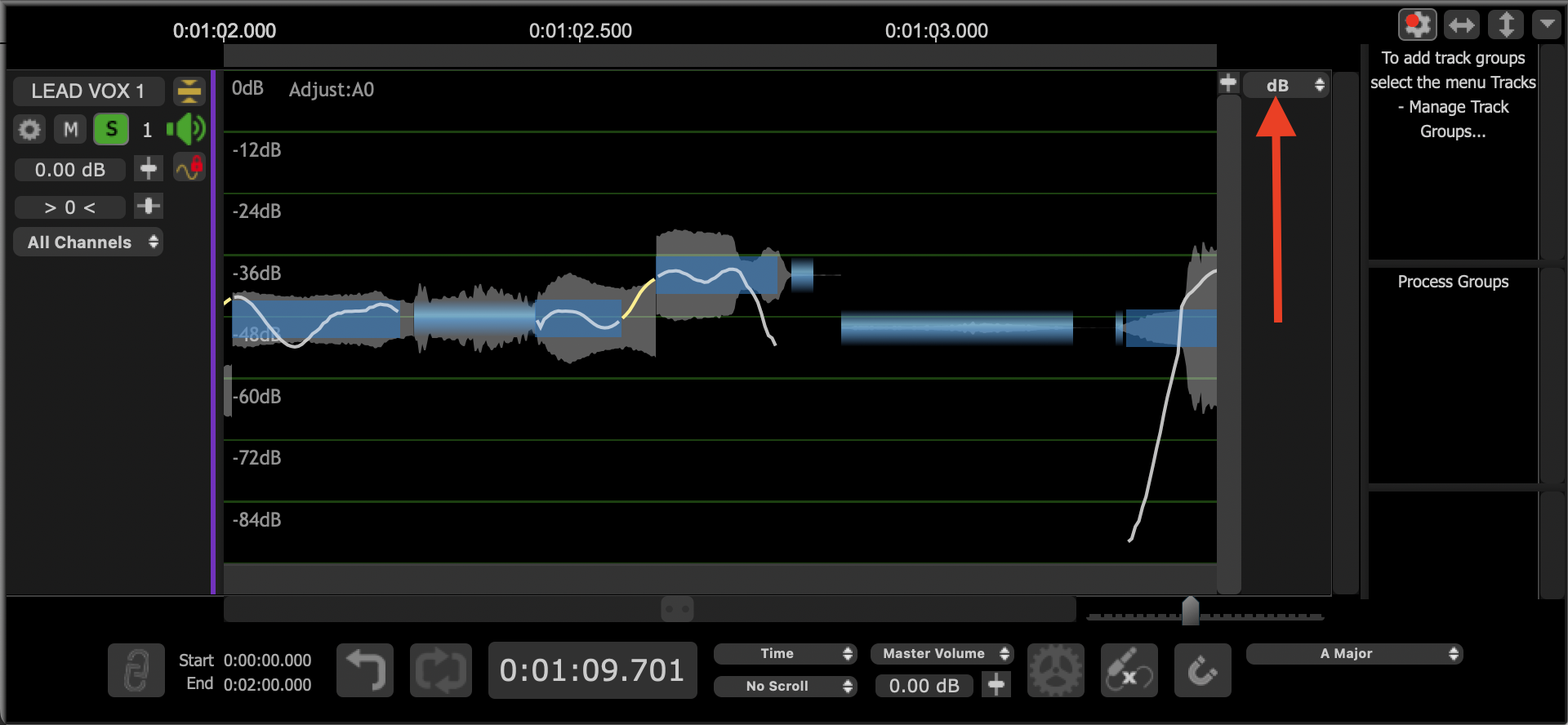Screen dimensions: 1568x725
Task: Click the magnet snap icon
Action: 1202,670
